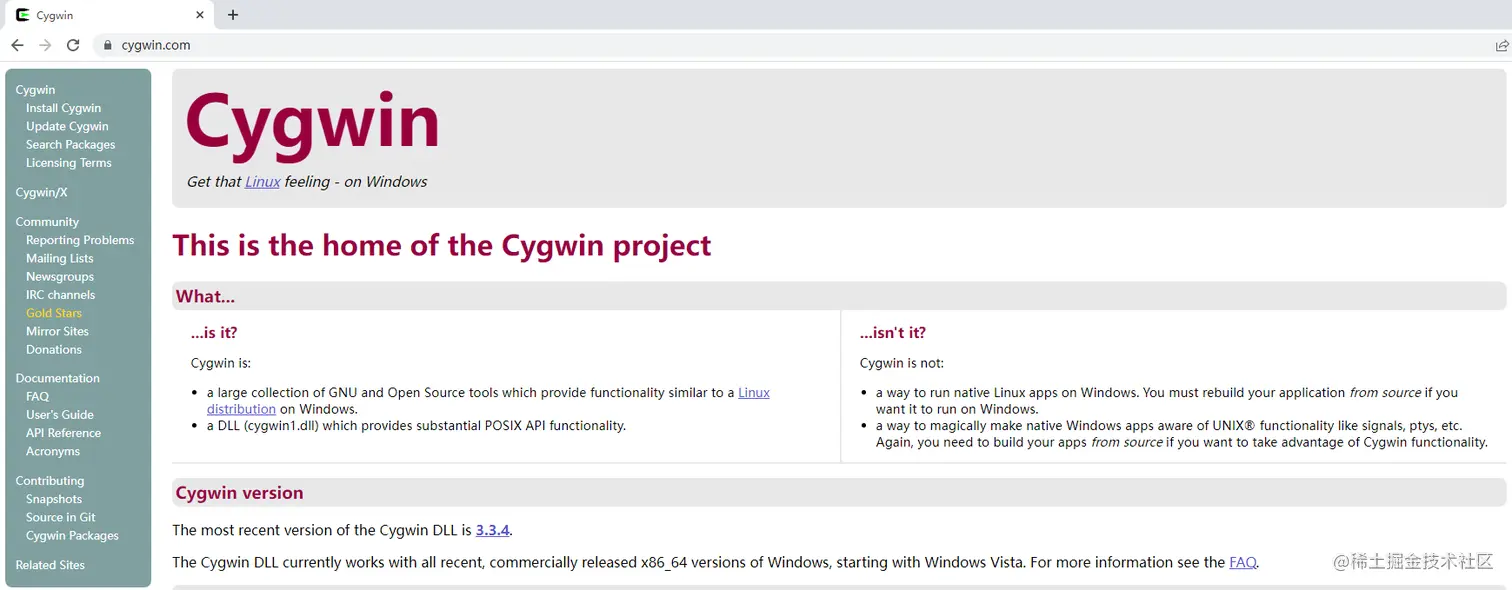1512x590 pixels.
Task: Click the 'What...' section heading
Action: click(x=205, y=296)
